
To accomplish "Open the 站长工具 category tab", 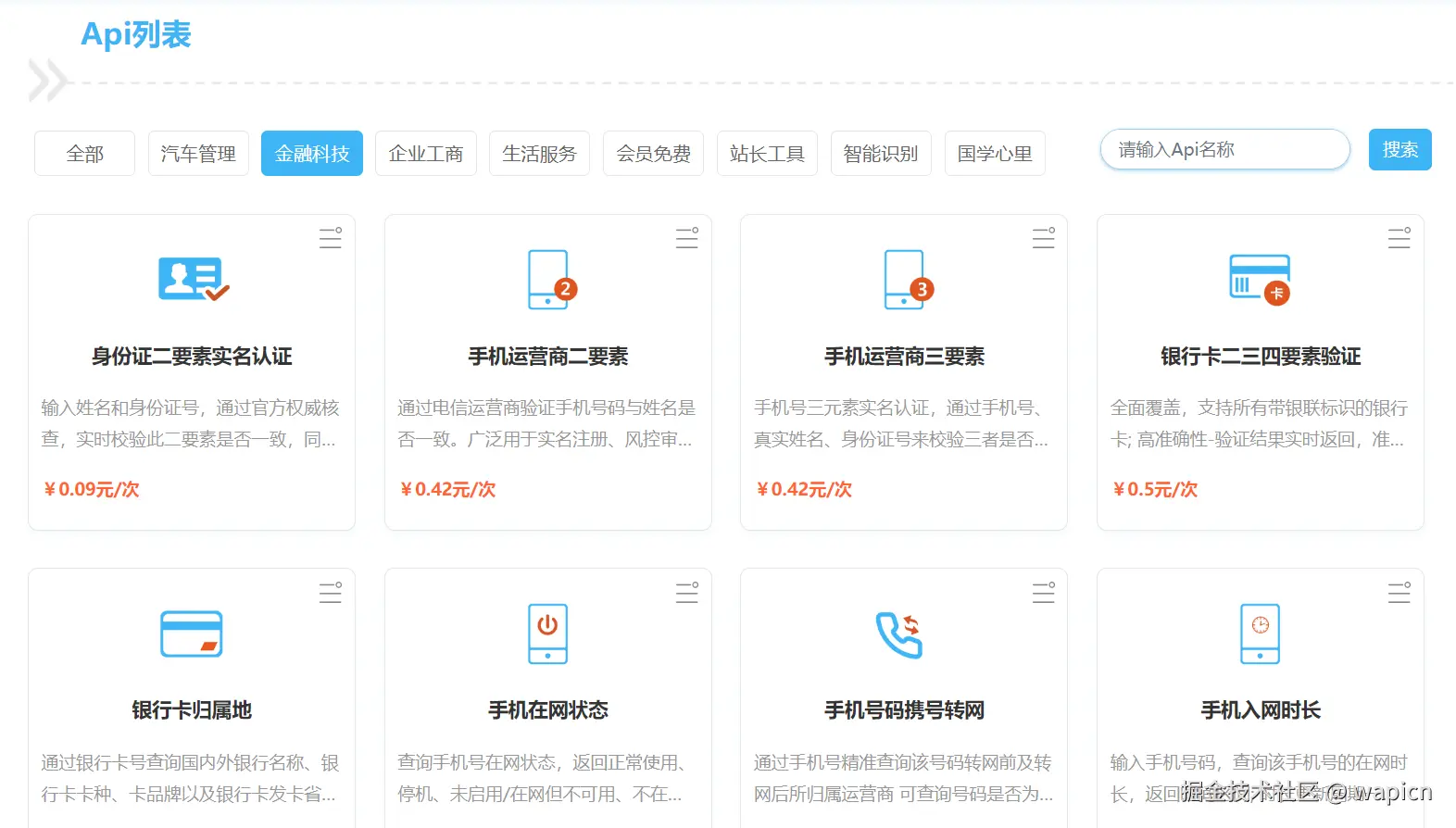I will [x=767, y=154].
